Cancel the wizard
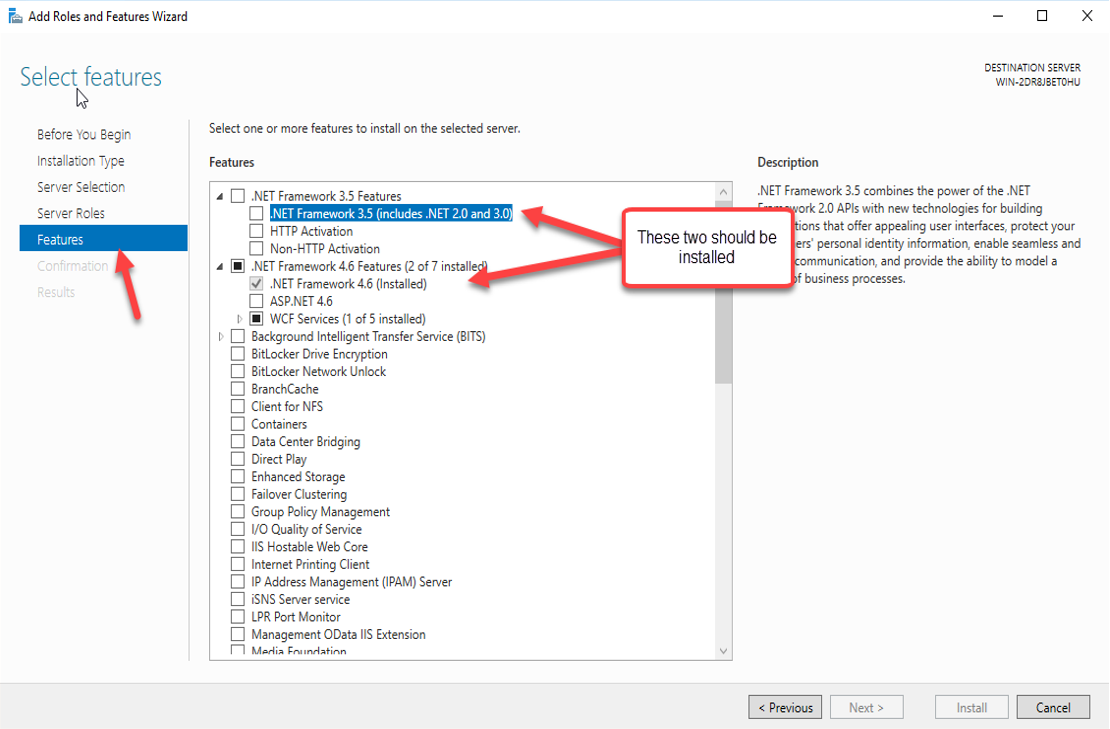This screenshot has height=729, width=1110. pos(1053,707)
